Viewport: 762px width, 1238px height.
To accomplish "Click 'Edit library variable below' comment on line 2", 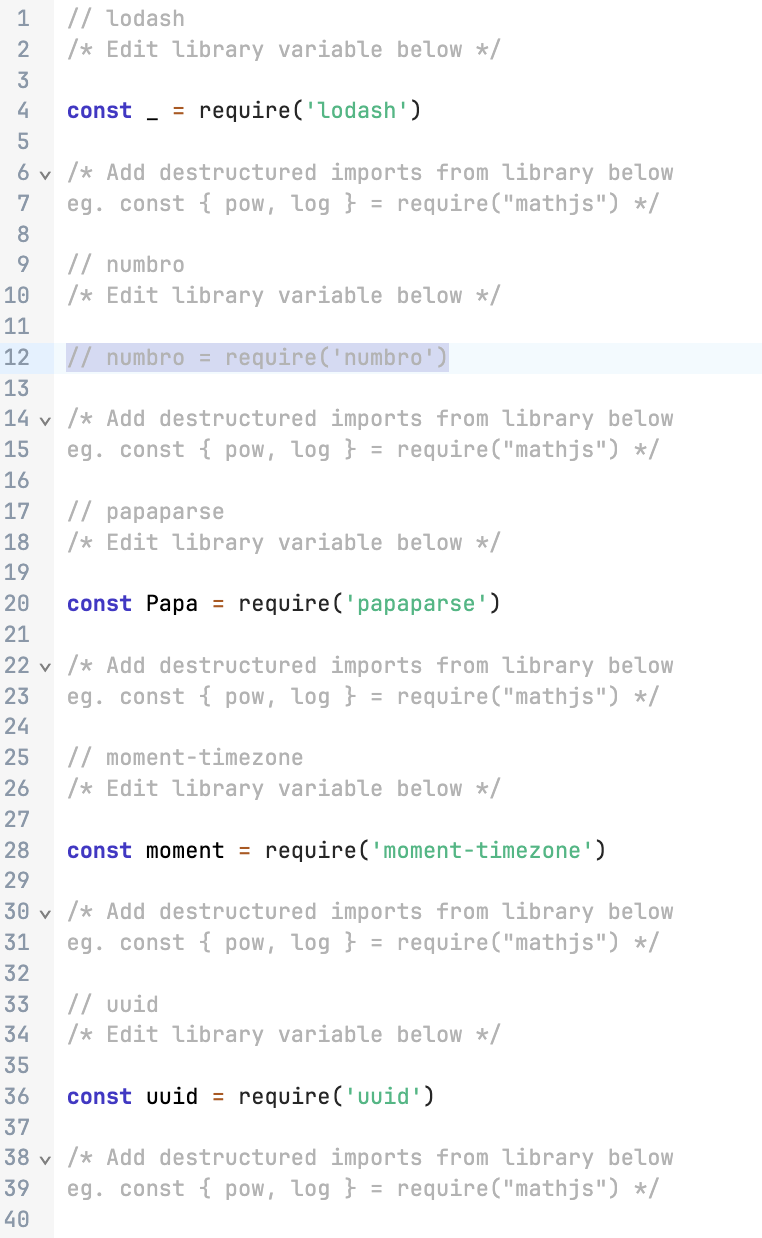I will click(284, 49).
